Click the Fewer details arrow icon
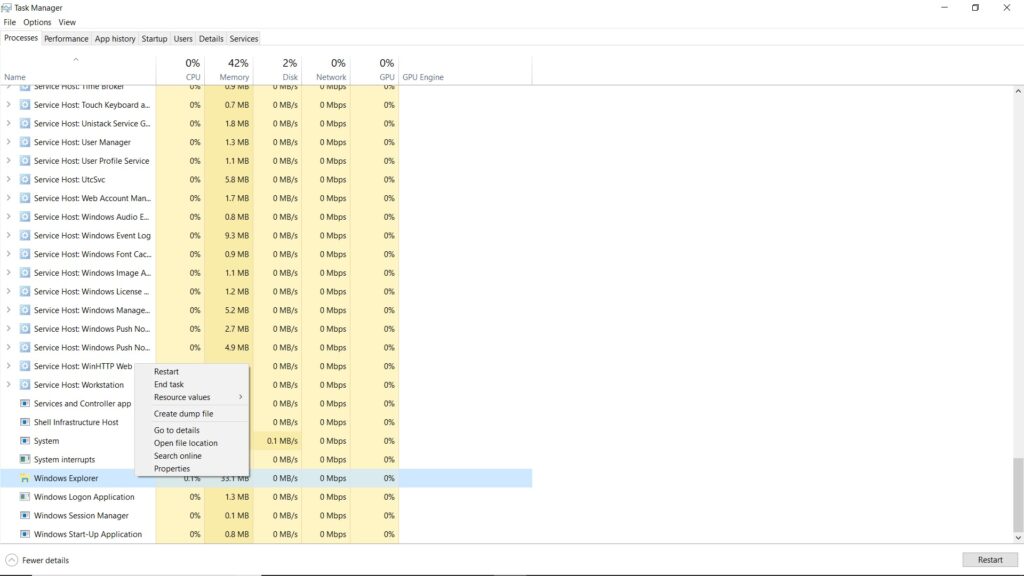Screen dimensions: 1024x576 coord(11,560)
